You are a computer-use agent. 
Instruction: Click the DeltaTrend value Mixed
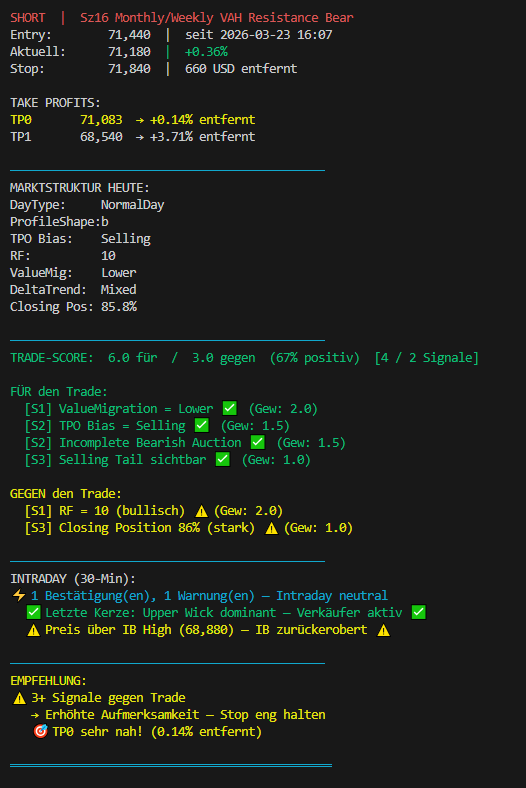pos(119,290)
